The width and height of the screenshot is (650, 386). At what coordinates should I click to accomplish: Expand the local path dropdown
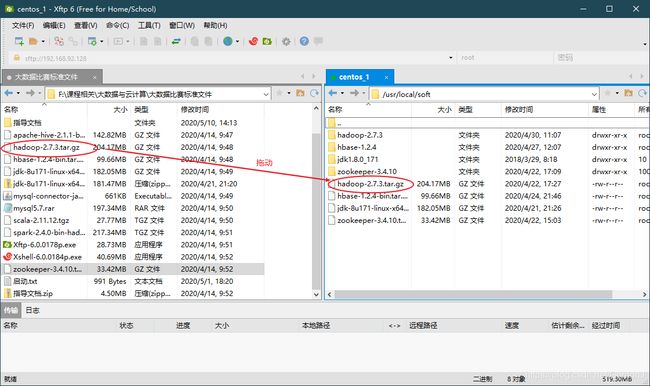[266, 95]
